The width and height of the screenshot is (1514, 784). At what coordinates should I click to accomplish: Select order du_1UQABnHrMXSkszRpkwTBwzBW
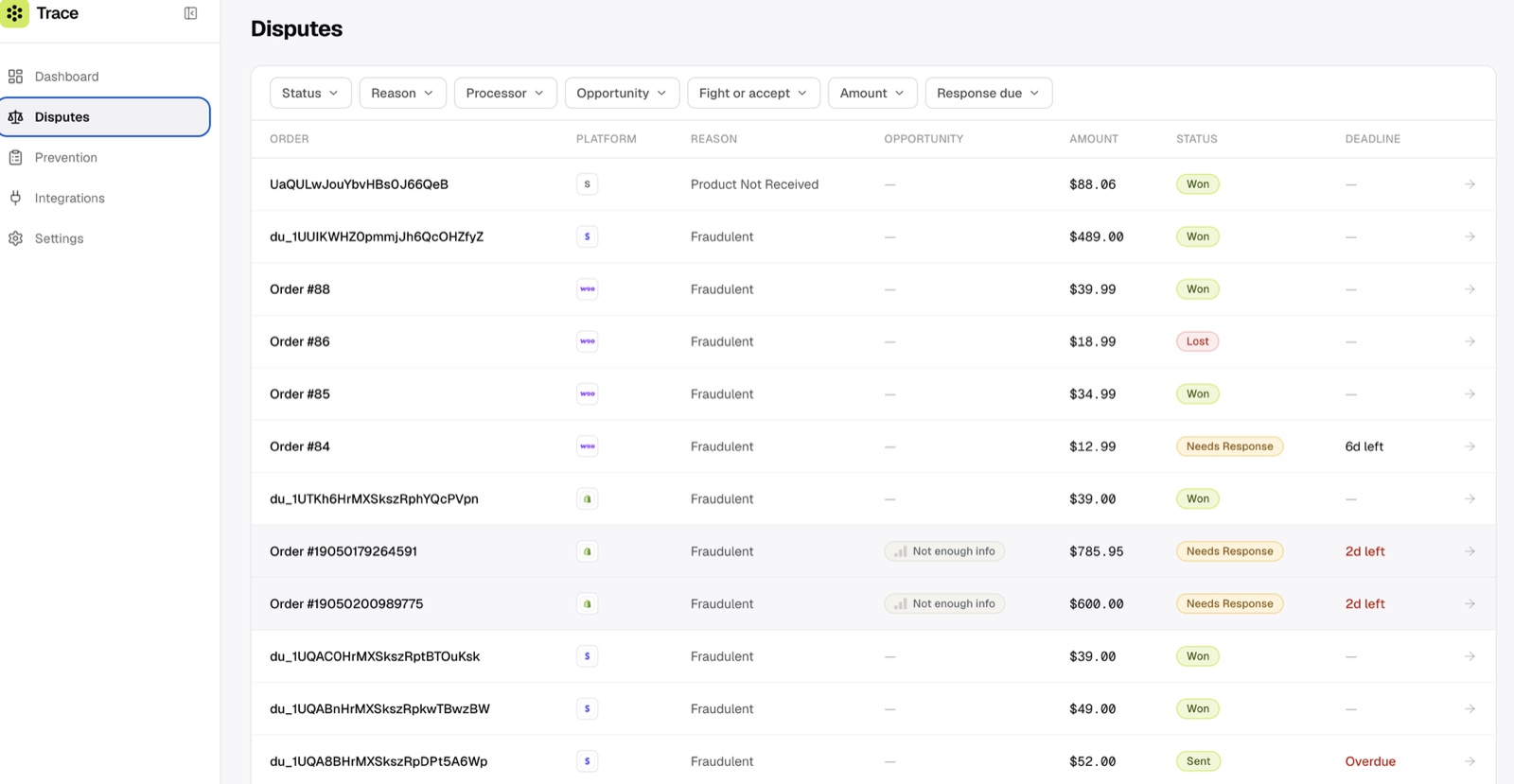pos(379,709)
